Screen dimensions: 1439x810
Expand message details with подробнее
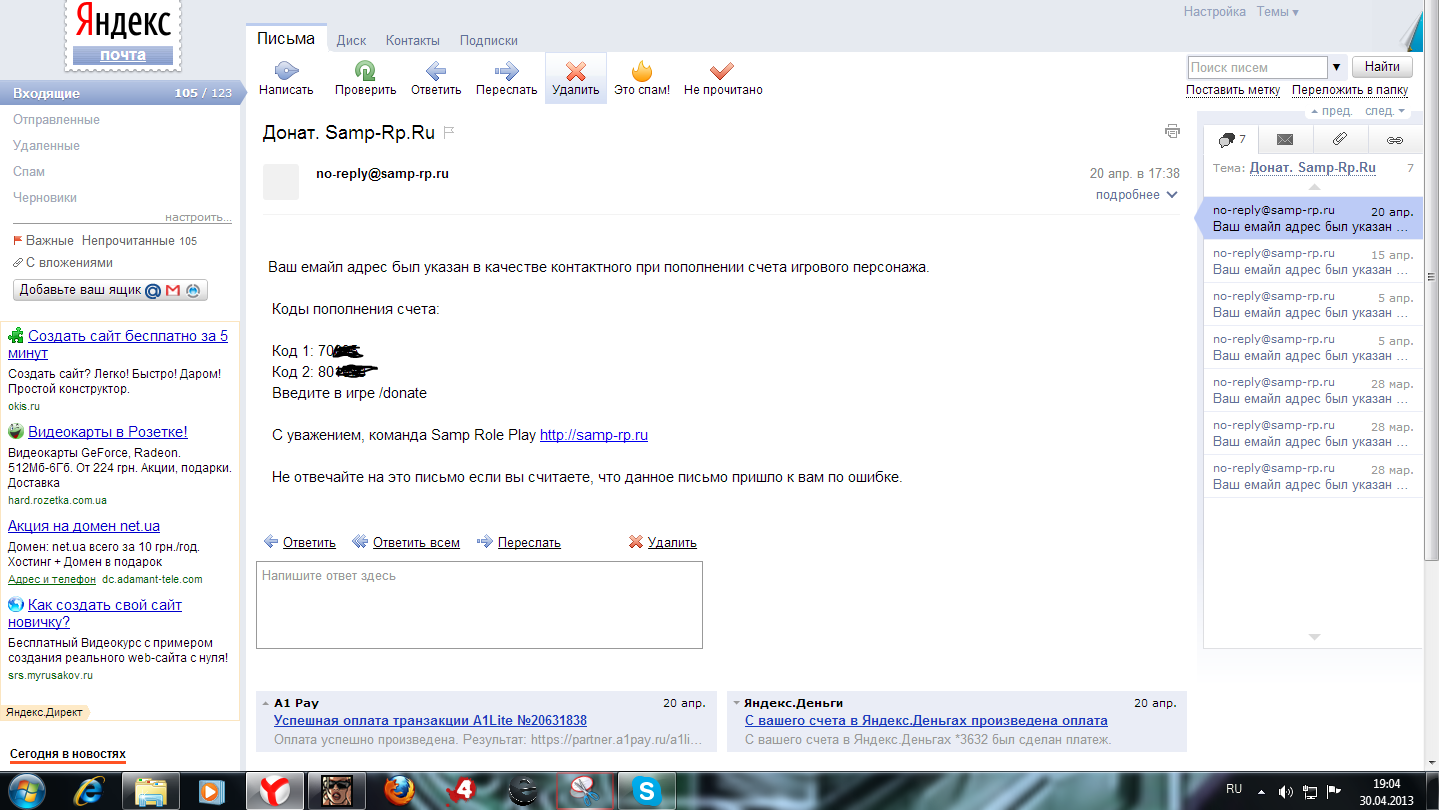click(x=1136, y=195)
